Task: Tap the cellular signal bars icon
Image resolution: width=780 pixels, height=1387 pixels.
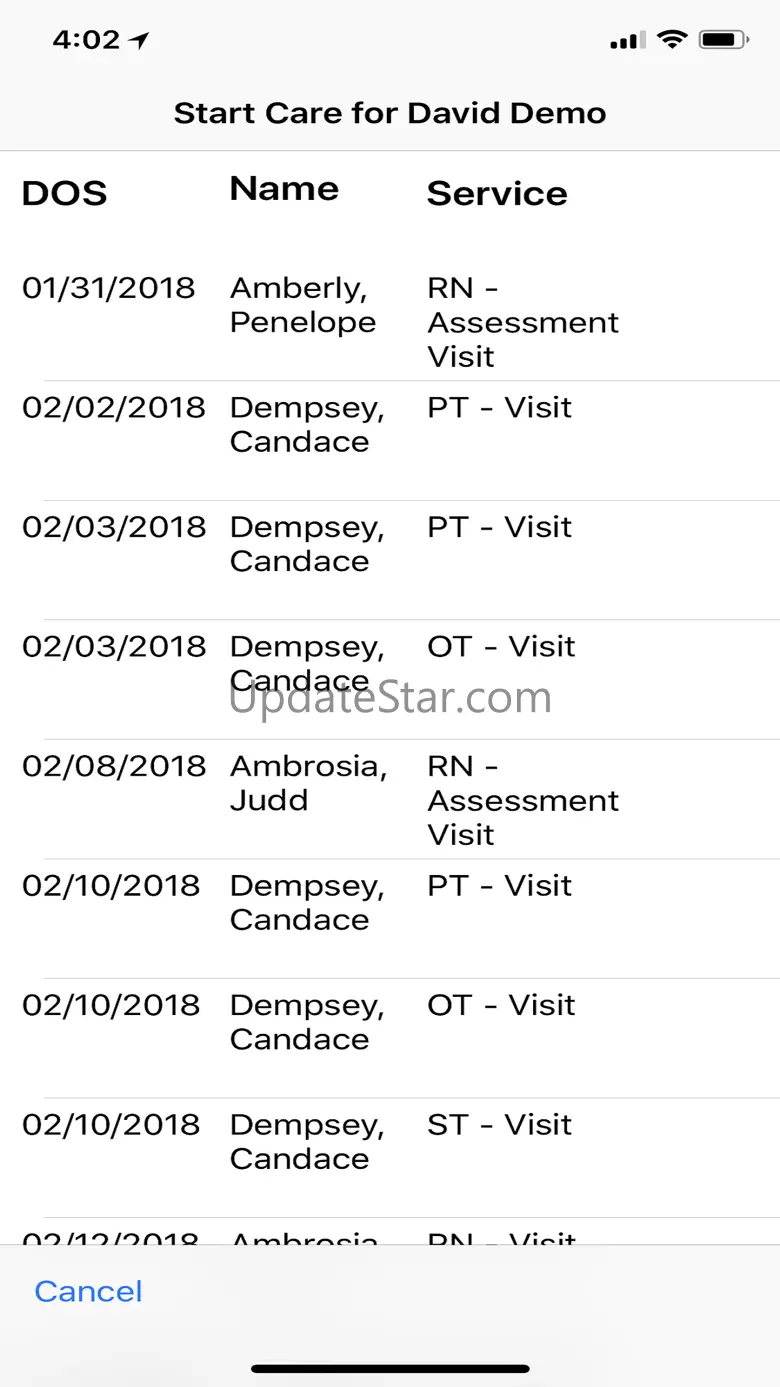Action: 627,41
